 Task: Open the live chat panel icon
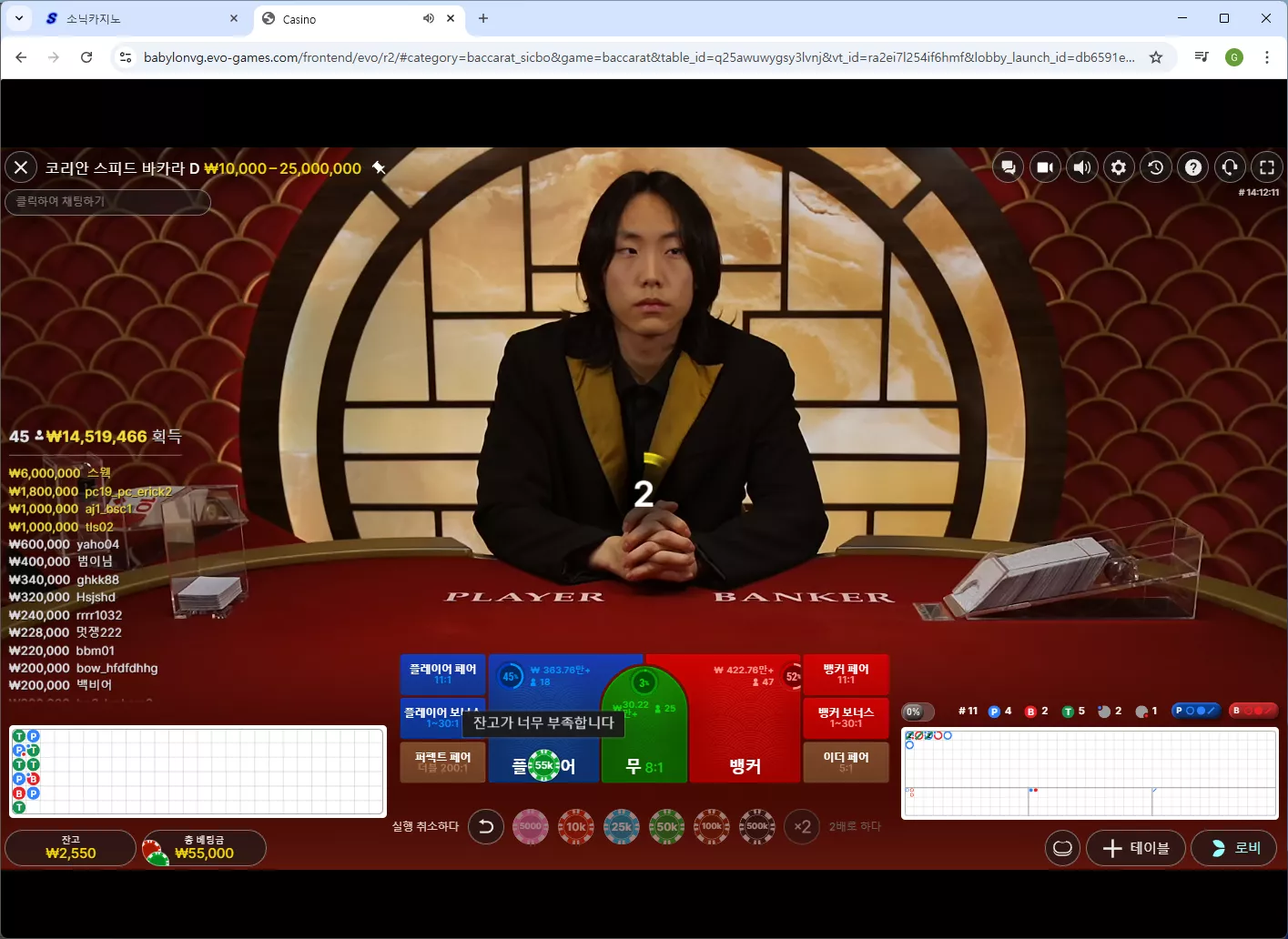tap(1008, 167)
